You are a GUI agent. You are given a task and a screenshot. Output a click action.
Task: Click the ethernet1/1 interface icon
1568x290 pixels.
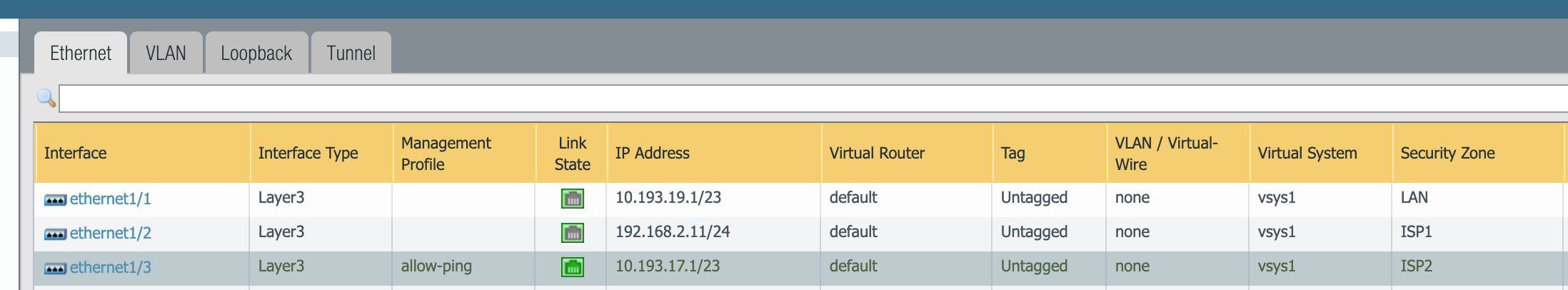pos(55,200)
